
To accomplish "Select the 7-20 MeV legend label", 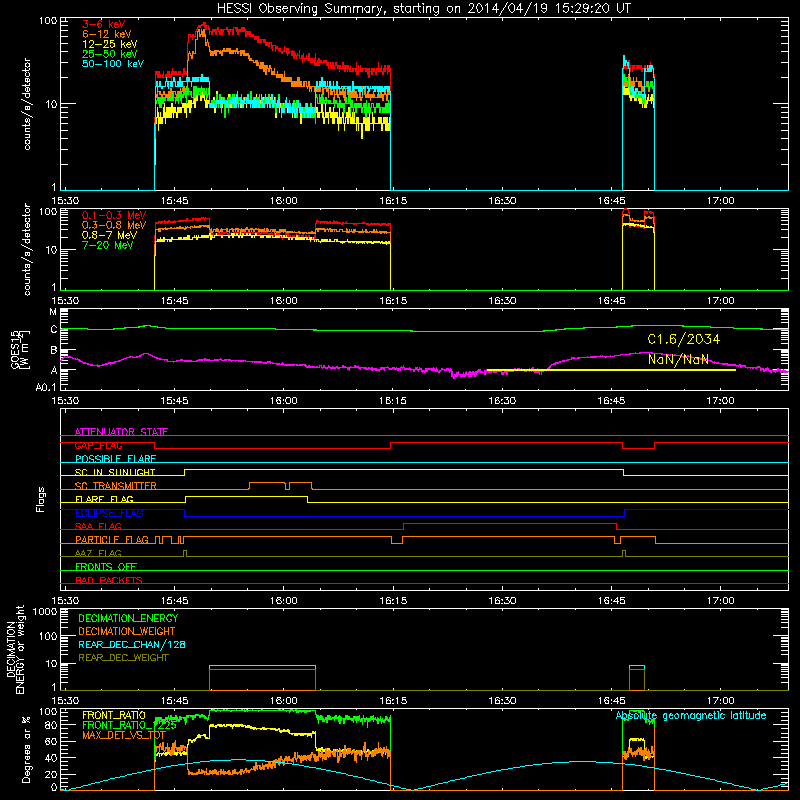I will [x=108, y=245].
